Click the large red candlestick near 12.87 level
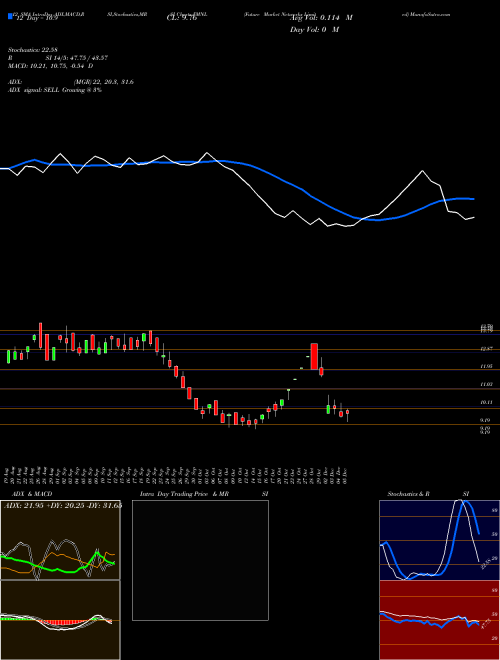500x660 pixels. (314, 357)
